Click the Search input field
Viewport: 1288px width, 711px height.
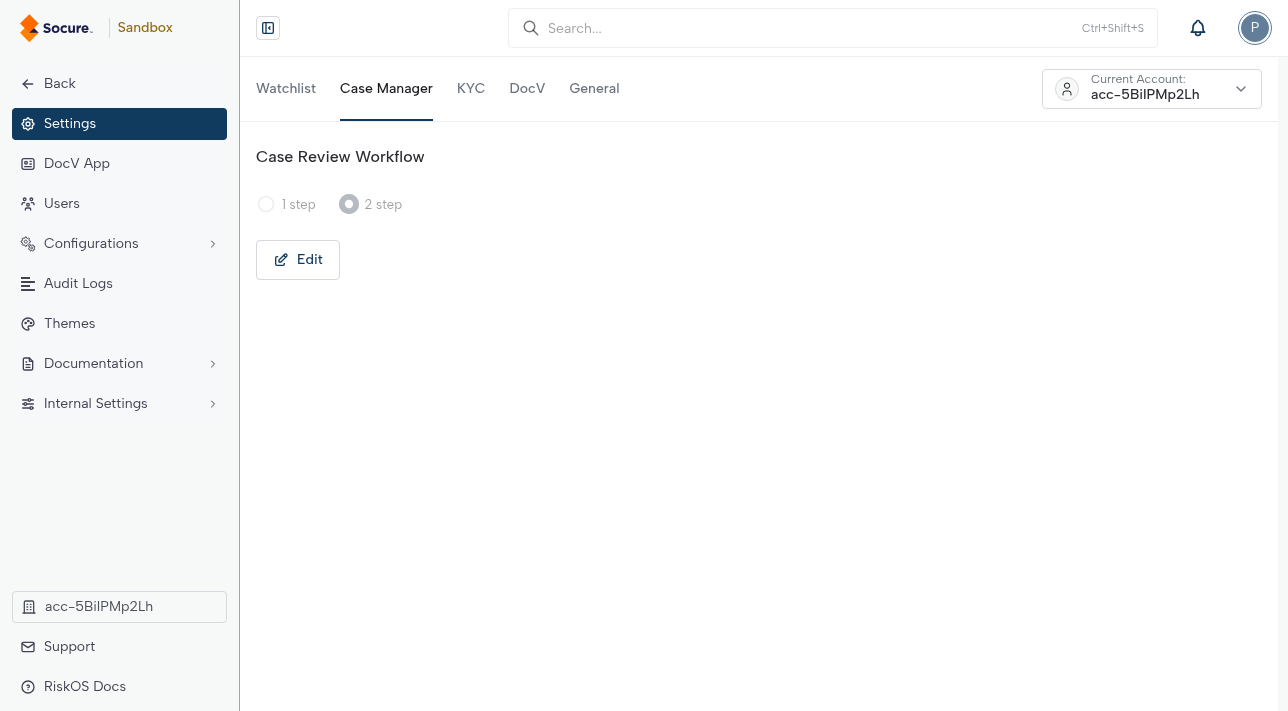click(x=832, y=28)
